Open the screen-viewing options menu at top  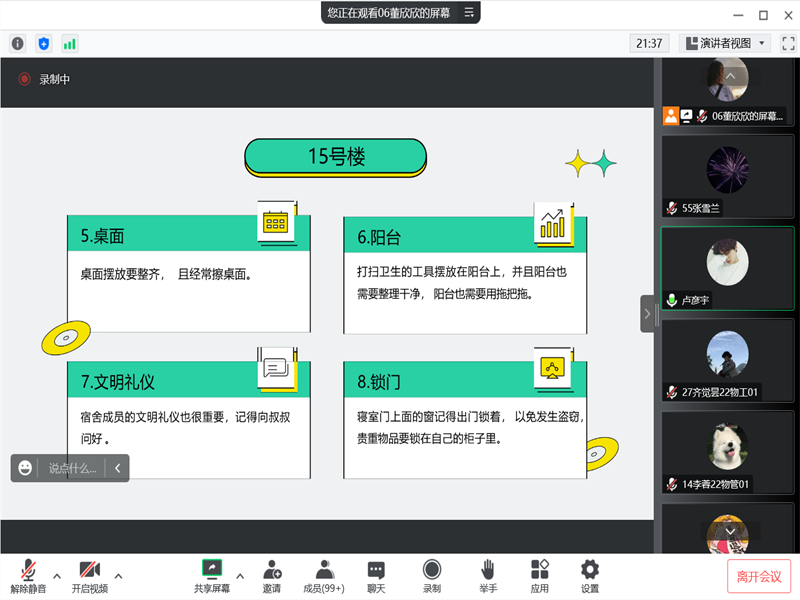pyautogui.click(x=470, y=13)
